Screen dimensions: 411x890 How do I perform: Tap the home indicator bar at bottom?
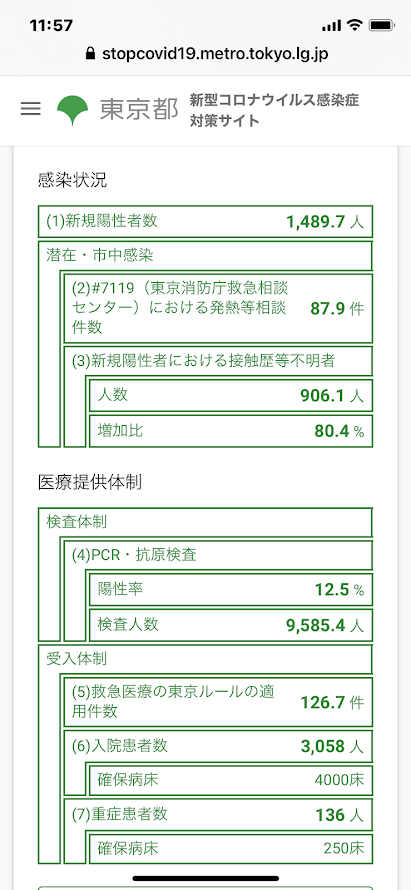tap(206, 878)
